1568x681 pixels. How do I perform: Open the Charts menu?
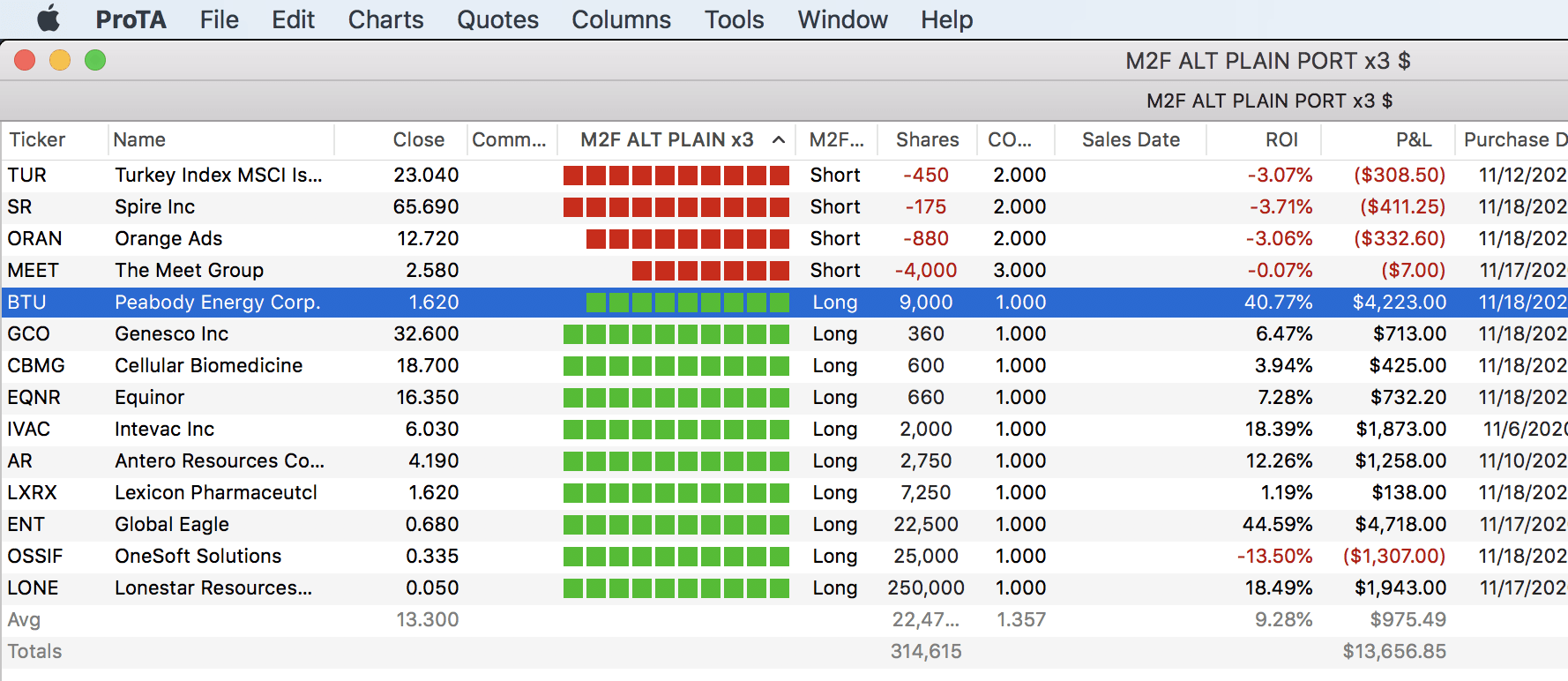pyautogui.click(x=385, y=19)
